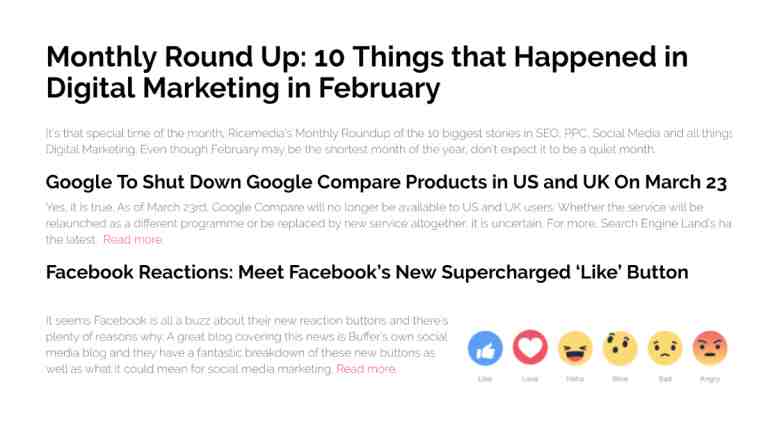Click the 'Like' caption under thumbs-up icon

point(485,379)
